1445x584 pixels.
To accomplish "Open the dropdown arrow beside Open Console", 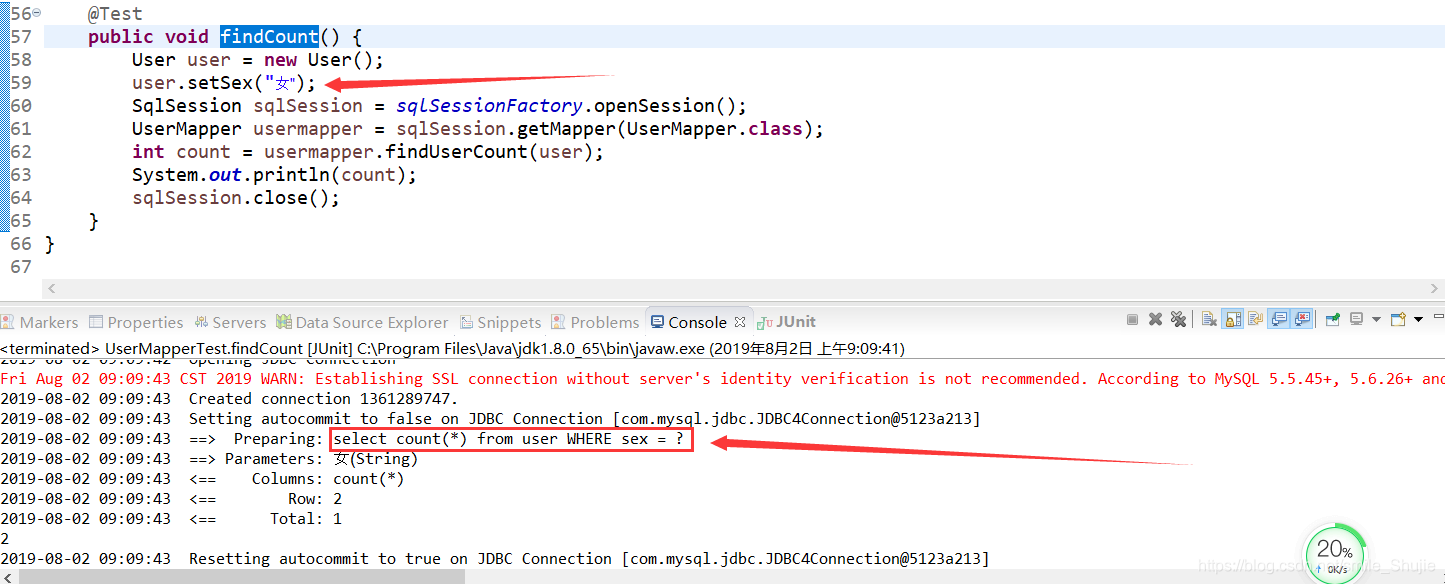I will (1418, 320).
